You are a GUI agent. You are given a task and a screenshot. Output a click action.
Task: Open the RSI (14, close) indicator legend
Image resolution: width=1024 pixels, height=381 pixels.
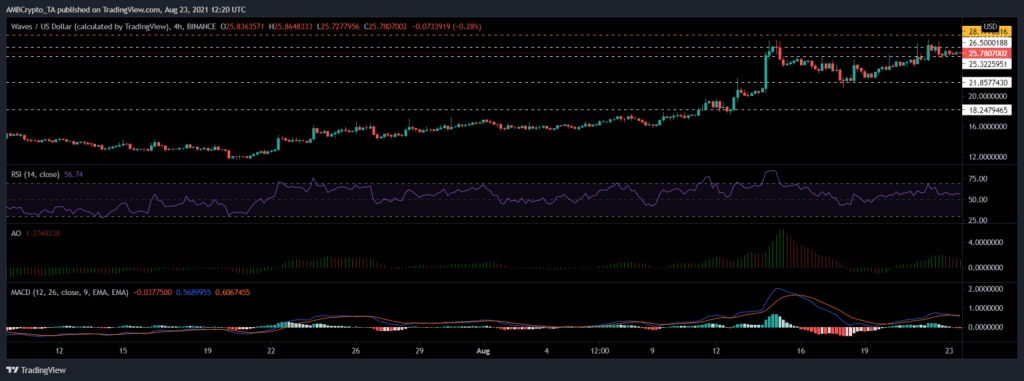[33, 174]
